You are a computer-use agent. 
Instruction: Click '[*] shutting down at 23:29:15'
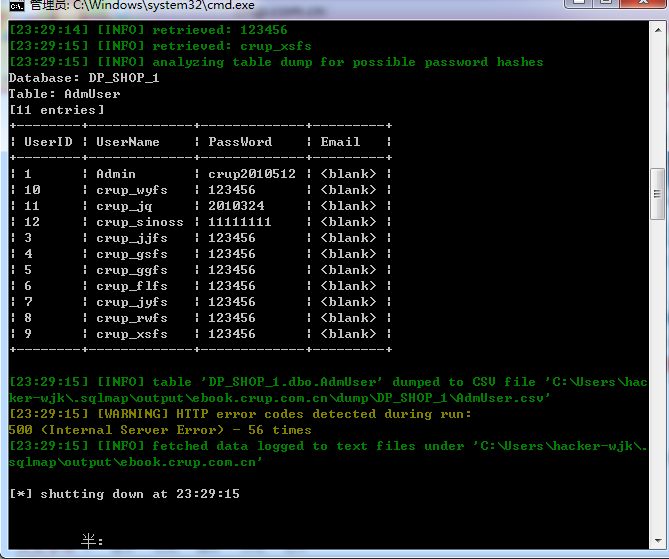pos(124,494)
